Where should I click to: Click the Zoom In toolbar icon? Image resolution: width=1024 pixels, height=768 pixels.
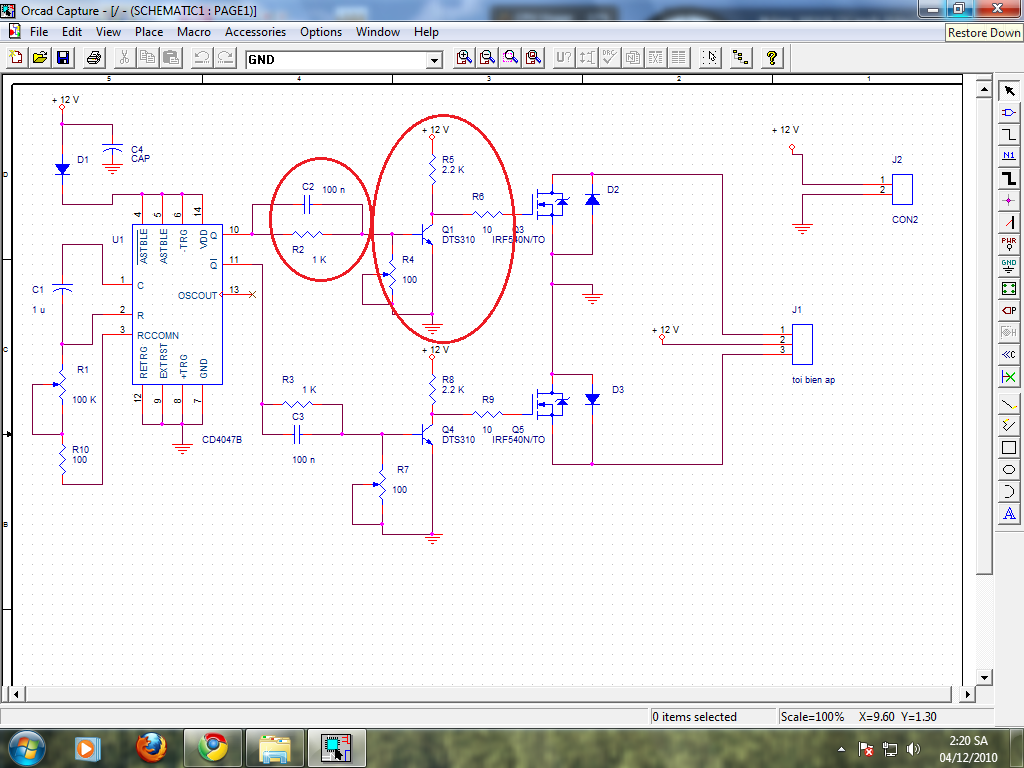(x=464, y=58)
